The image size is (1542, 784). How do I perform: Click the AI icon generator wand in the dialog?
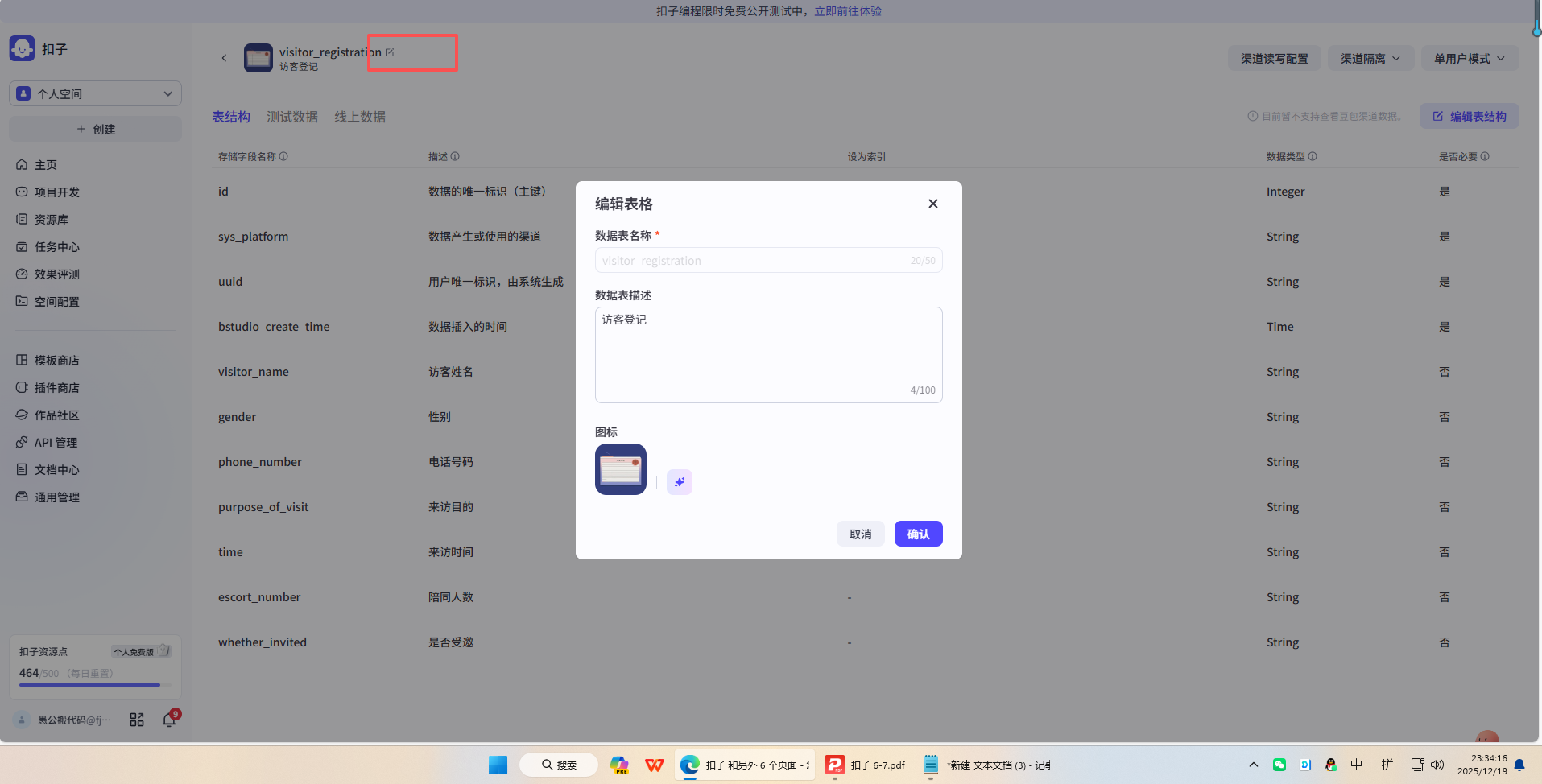(x=679, y=481)
